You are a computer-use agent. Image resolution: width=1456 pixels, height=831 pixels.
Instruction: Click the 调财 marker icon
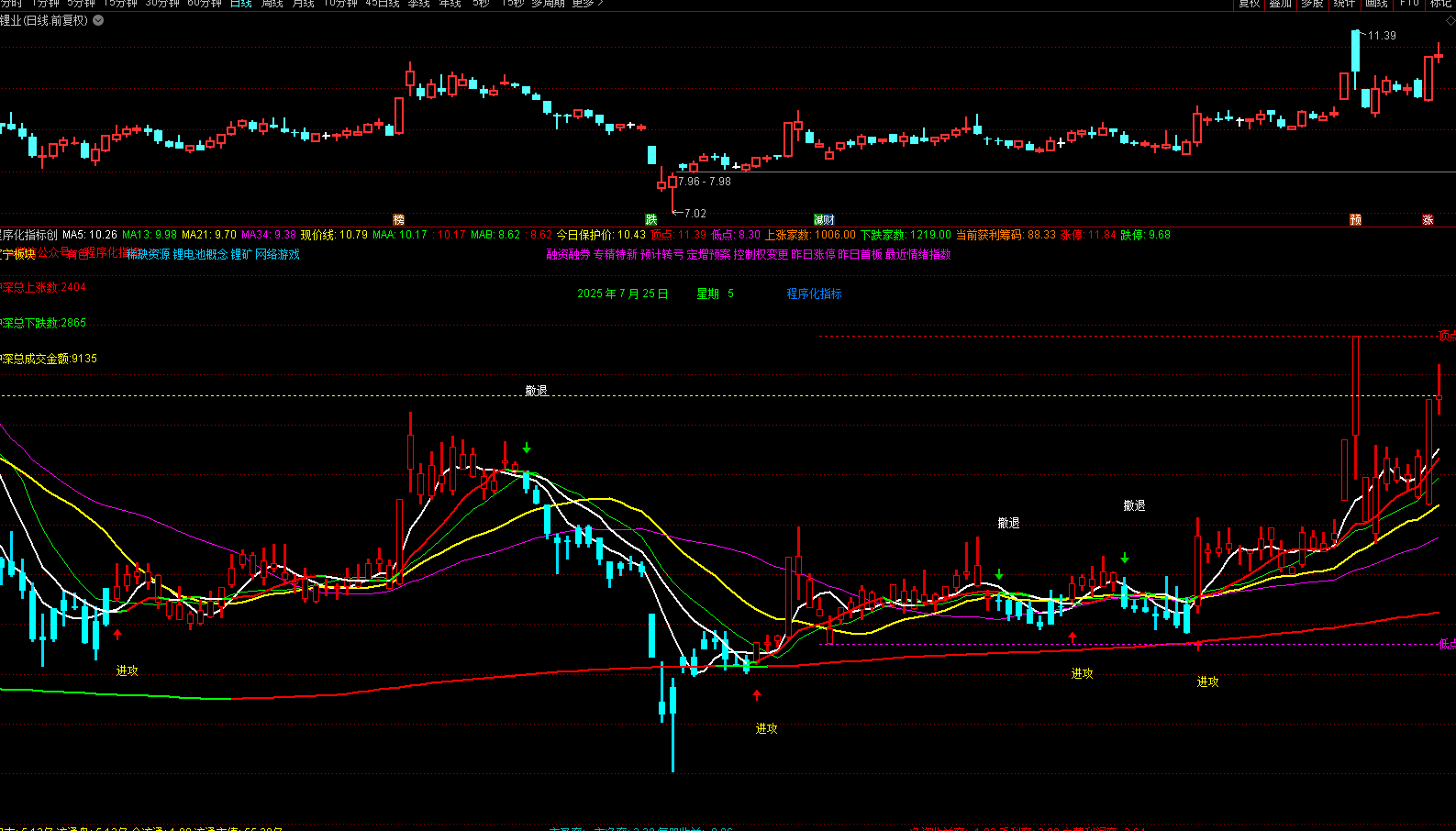click(x=824, y=220)
